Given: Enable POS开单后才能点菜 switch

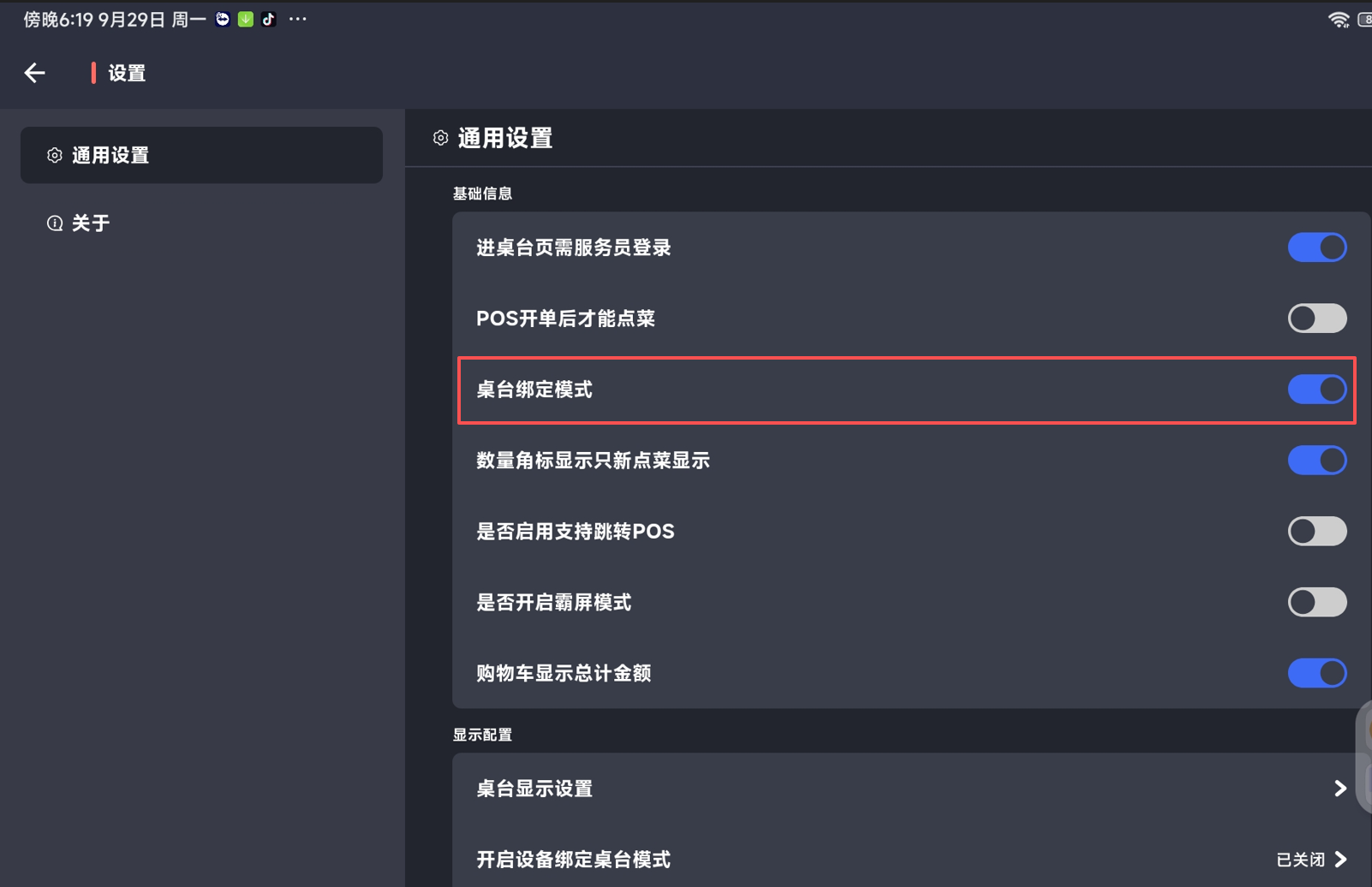Looking at the screenshot, I should click(x=1316, y=318).
